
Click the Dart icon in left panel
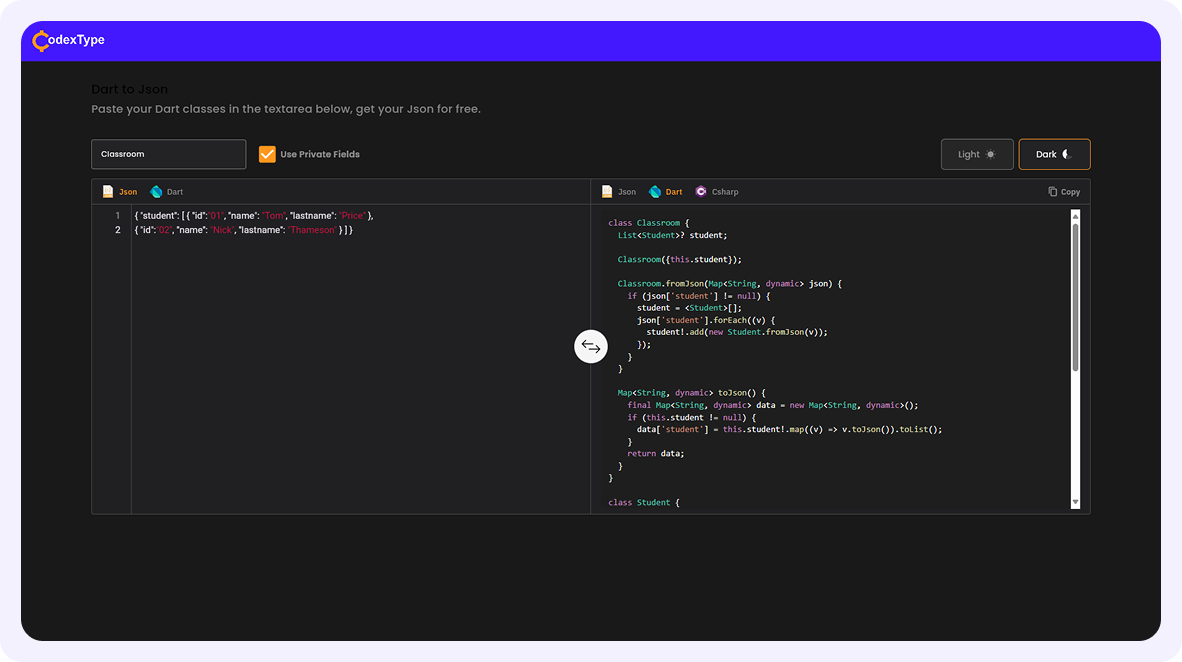pos(156,192)
